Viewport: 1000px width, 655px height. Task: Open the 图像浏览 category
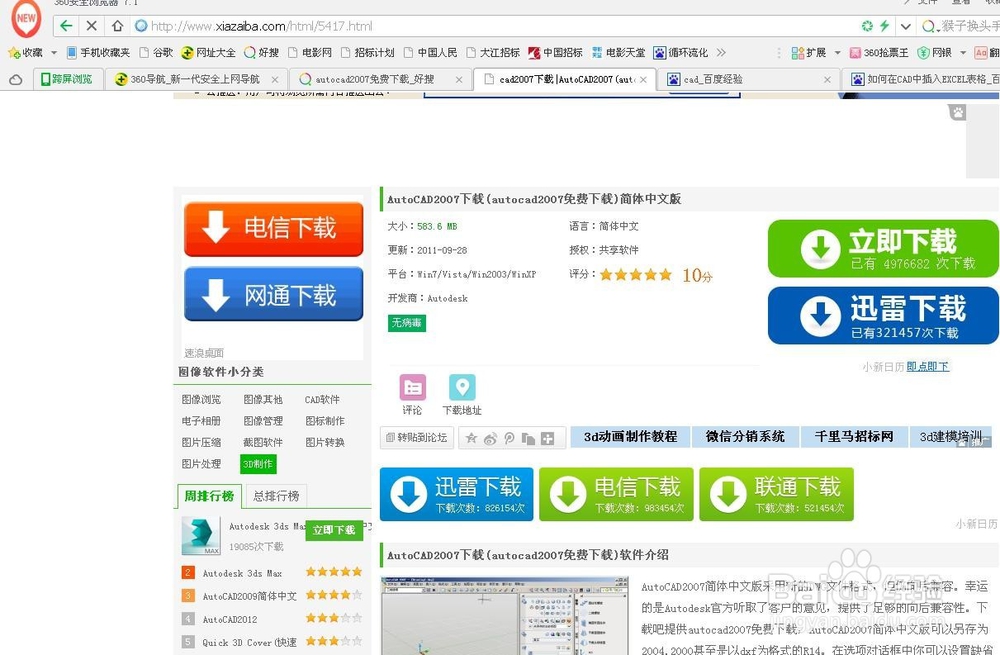[x=201, y=399]
